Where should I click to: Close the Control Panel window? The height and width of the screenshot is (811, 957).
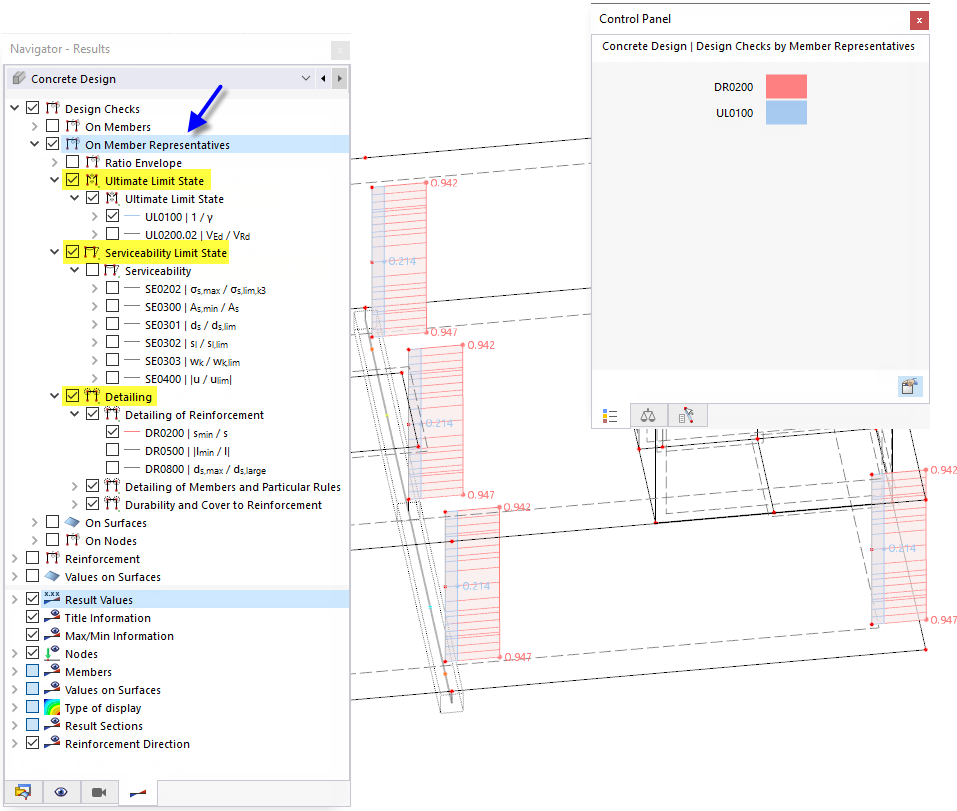click(x=919, y=20)
